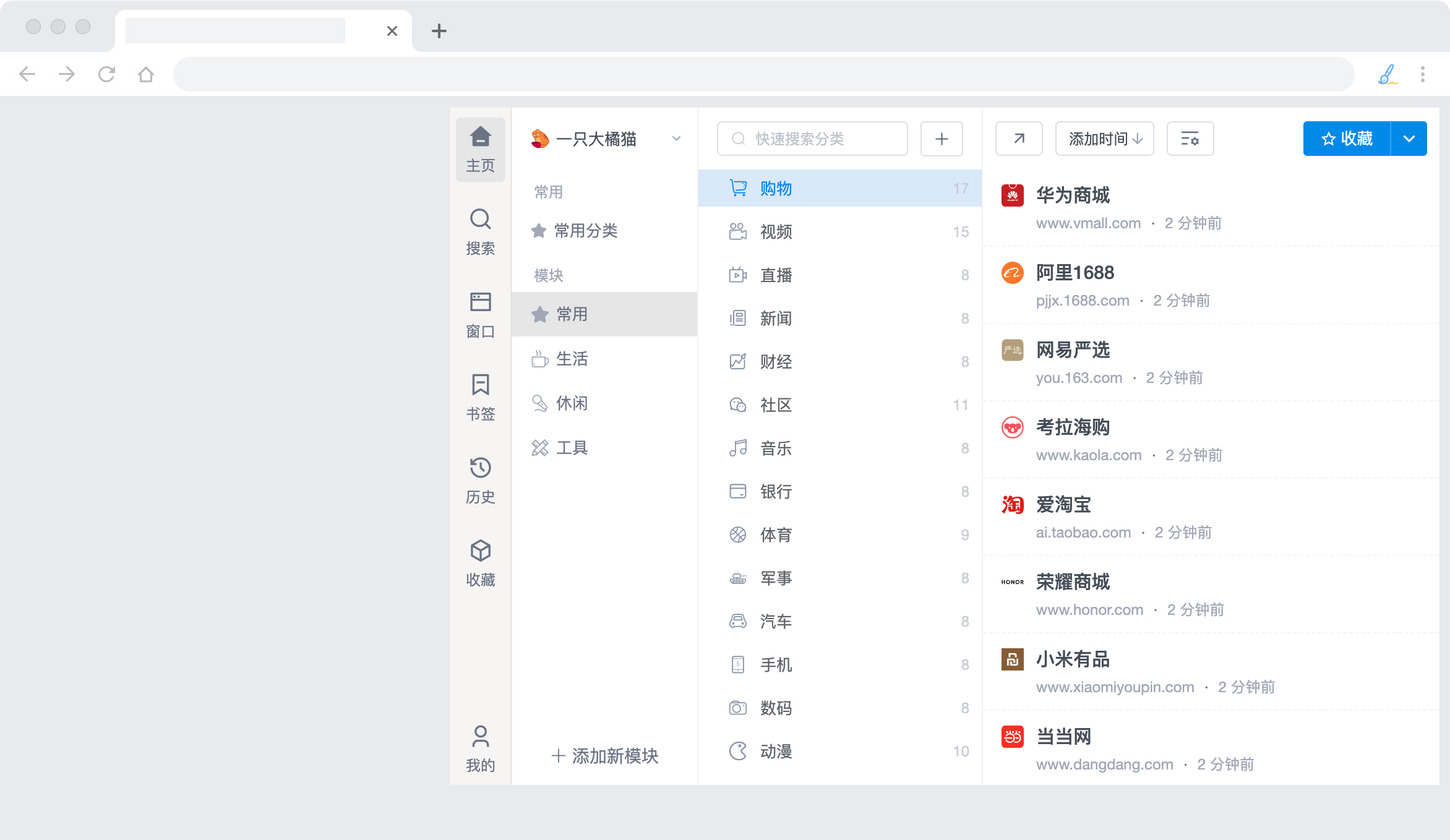
Task: Select the 直播 category
Action: click(x=839, y=275)
